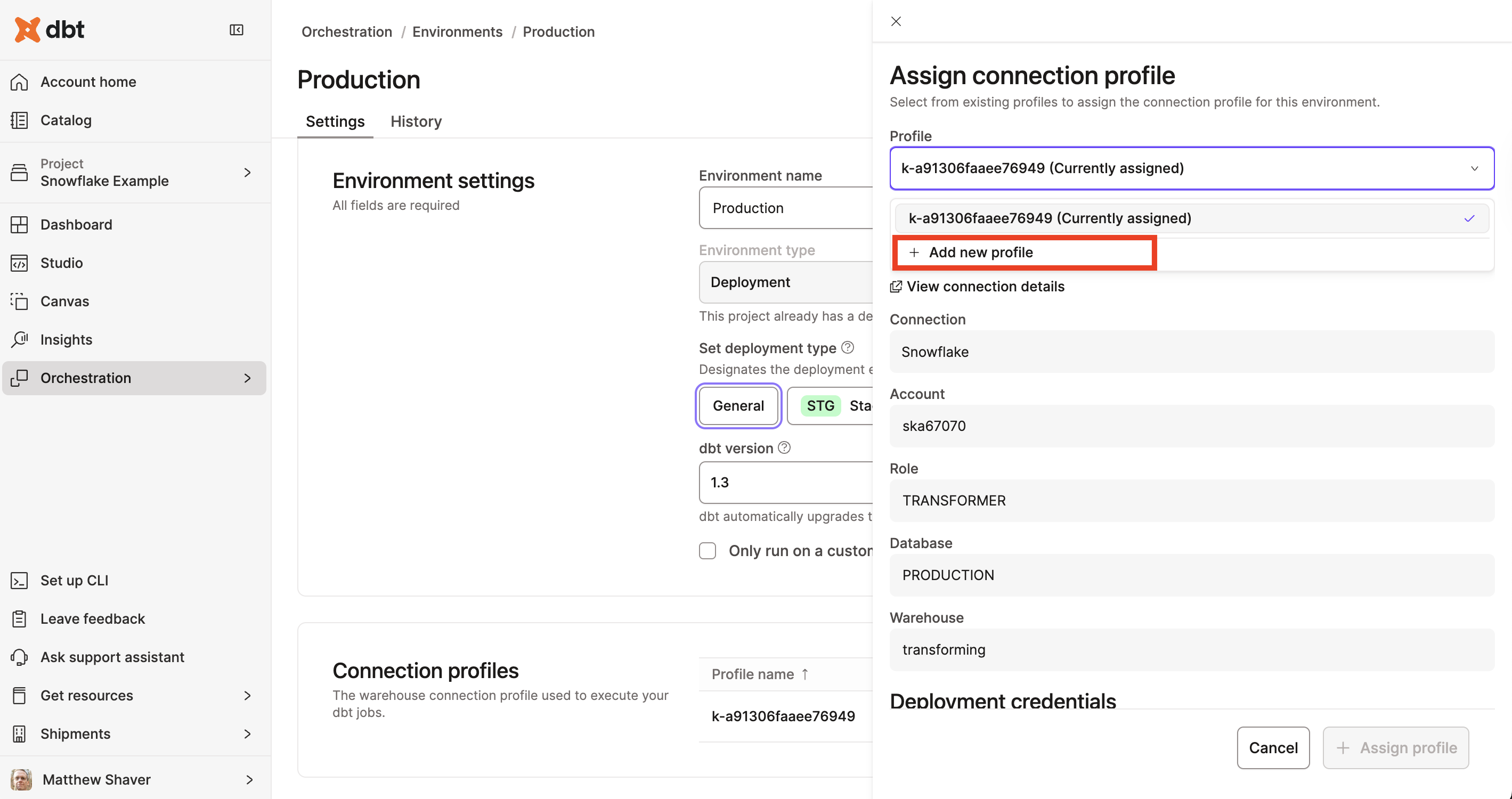The height and width of the screenshot is (799, 1512).
Task: Enable Only run on a custom schedule
Action: click(x=708, y=551)
